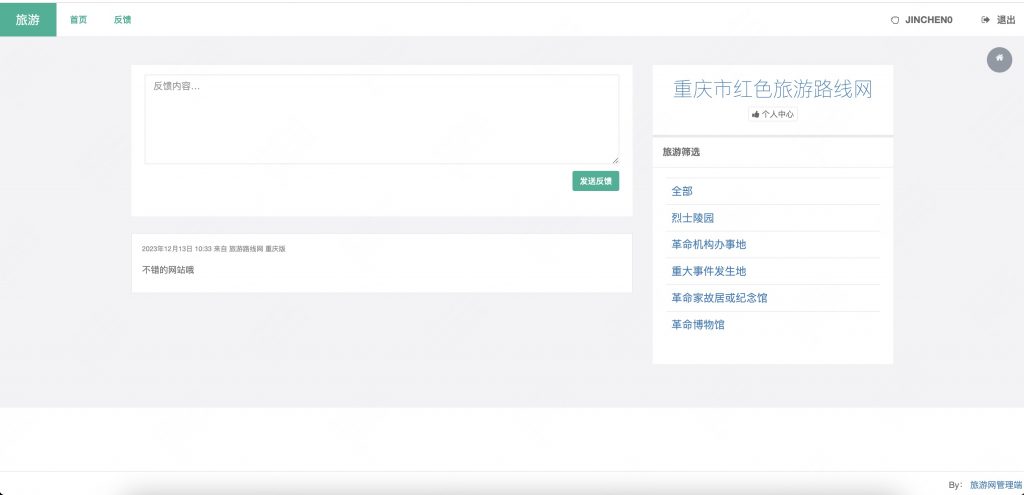Focus the 反馈内容 text area

coord(381,118)
